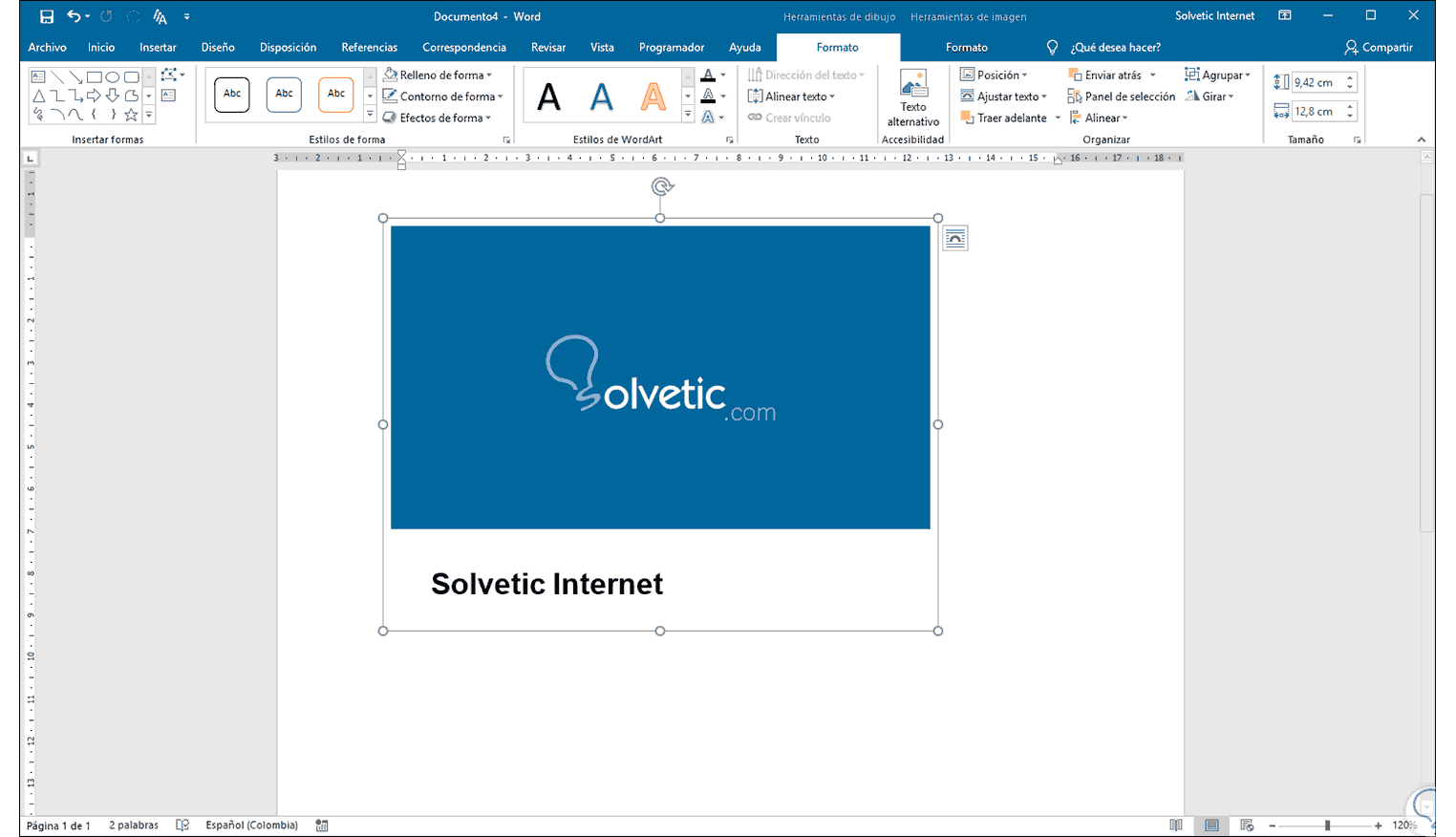Apply the black outline Abc shape style

232,94
